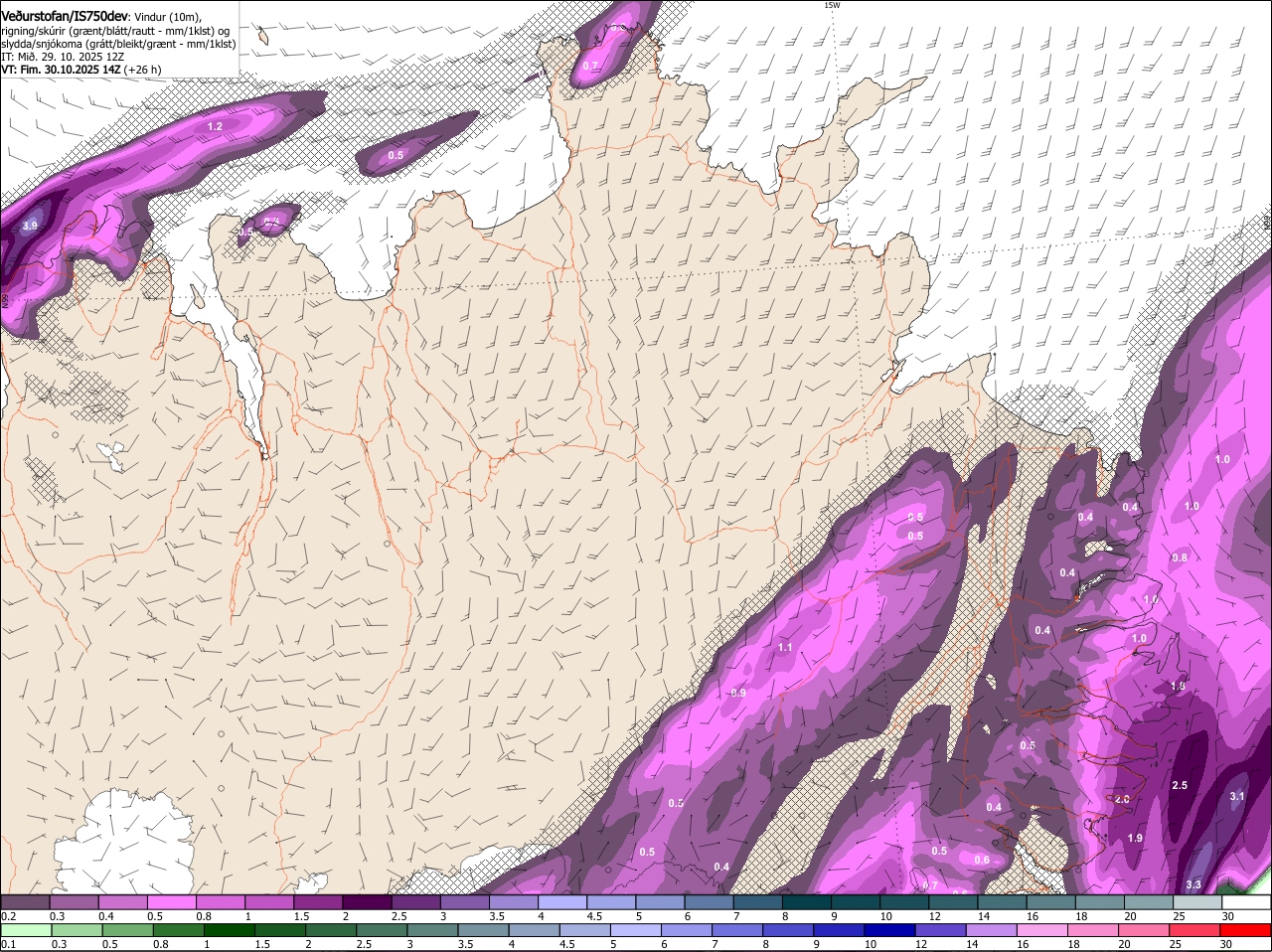Pick lower legend swatch between 0.5 and 0.8
Image resolution: width=1272 pixels, height=952 pixels.
(129, 931)
